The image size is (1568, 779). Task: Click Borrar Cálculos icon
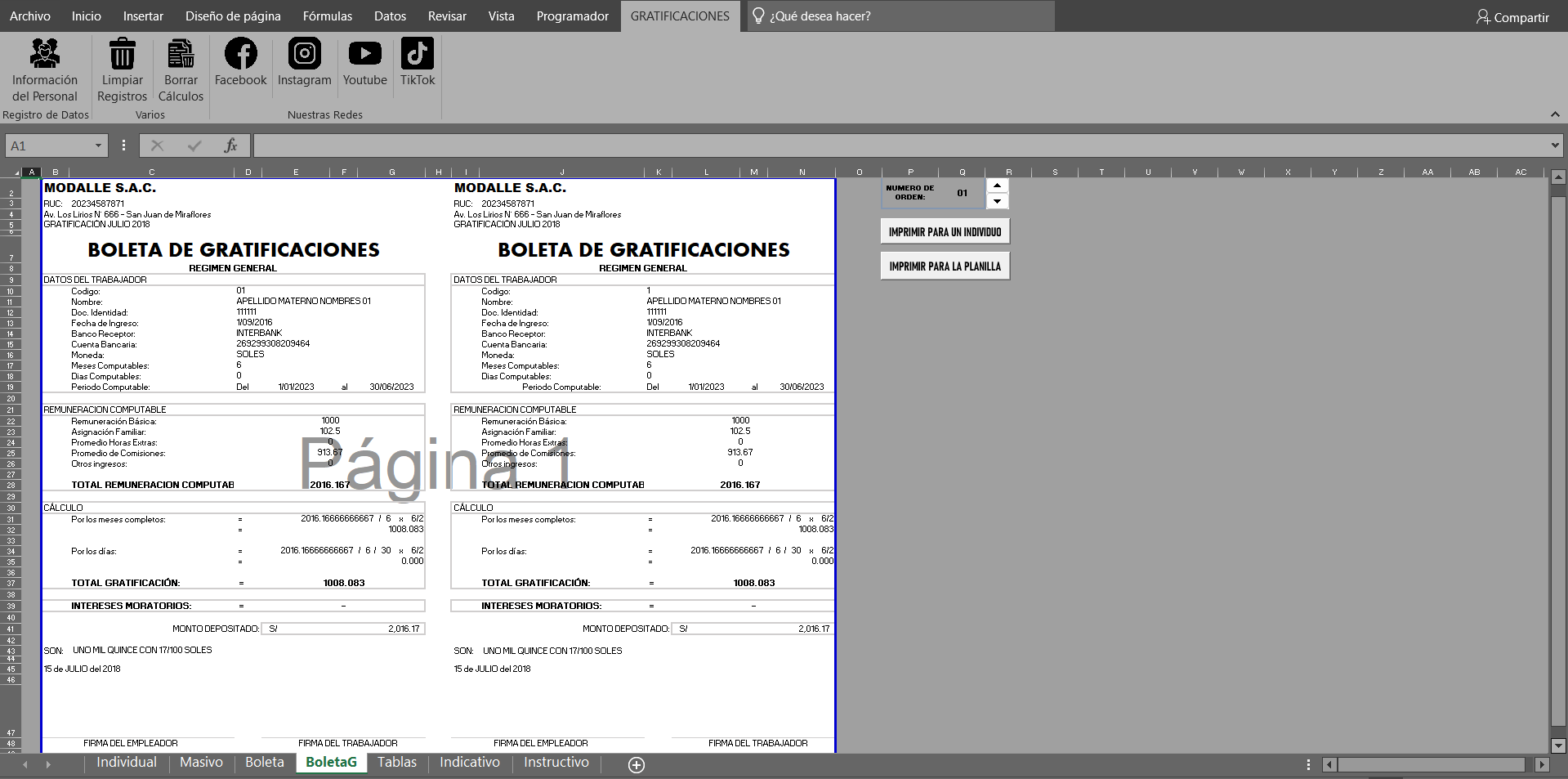tap(181, 54)
